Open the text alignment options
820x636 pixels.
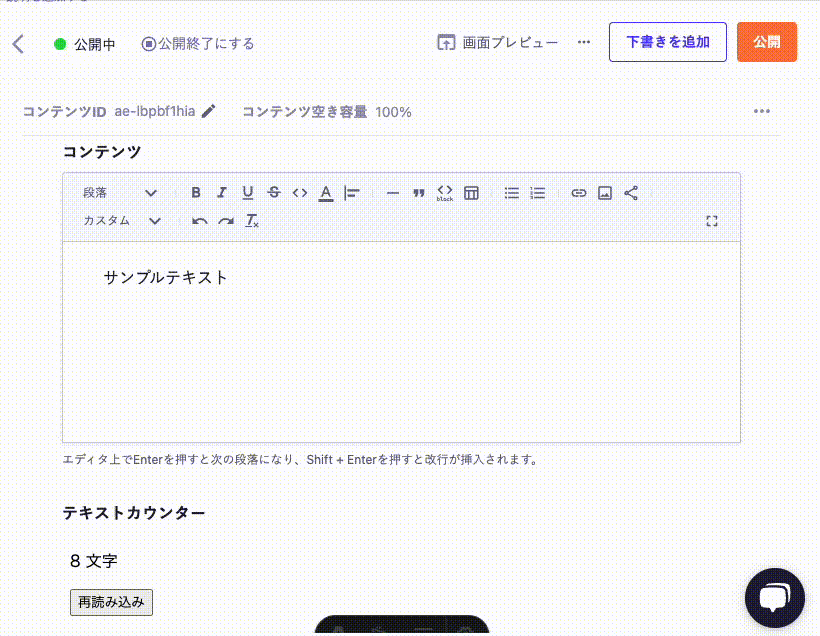pos(352,193)
